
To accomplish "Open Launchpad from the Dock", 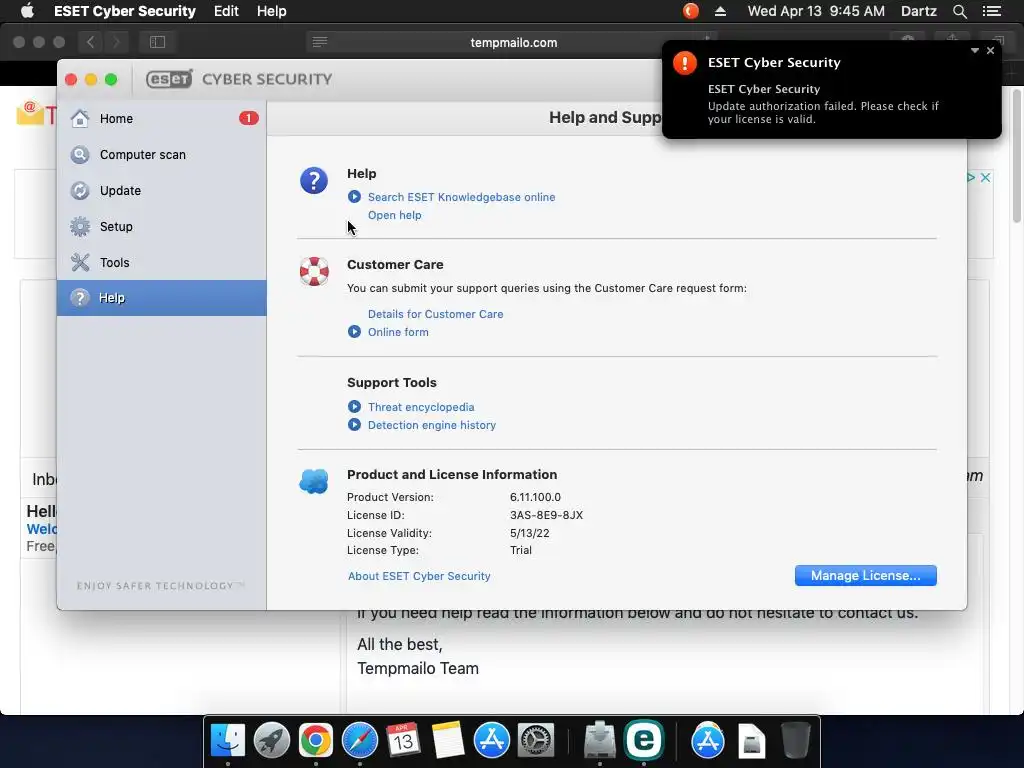I will pos(272,741).
